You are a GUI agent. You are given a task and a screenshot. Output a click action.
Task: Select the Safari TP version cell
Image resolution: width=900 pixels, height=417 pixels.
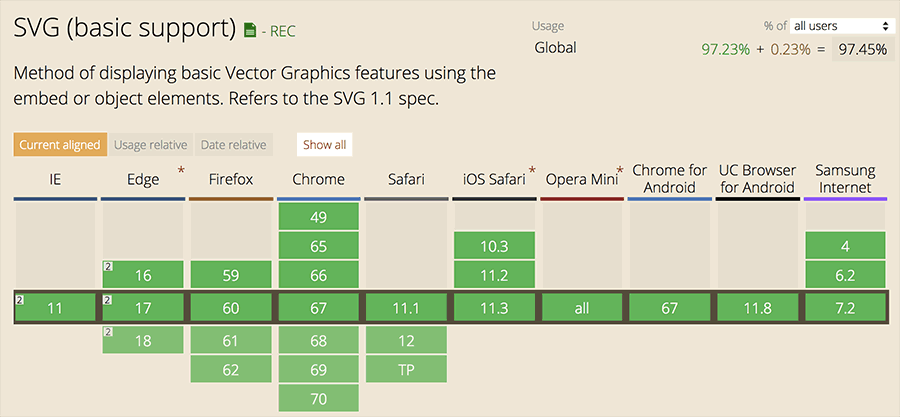[406, 369]
